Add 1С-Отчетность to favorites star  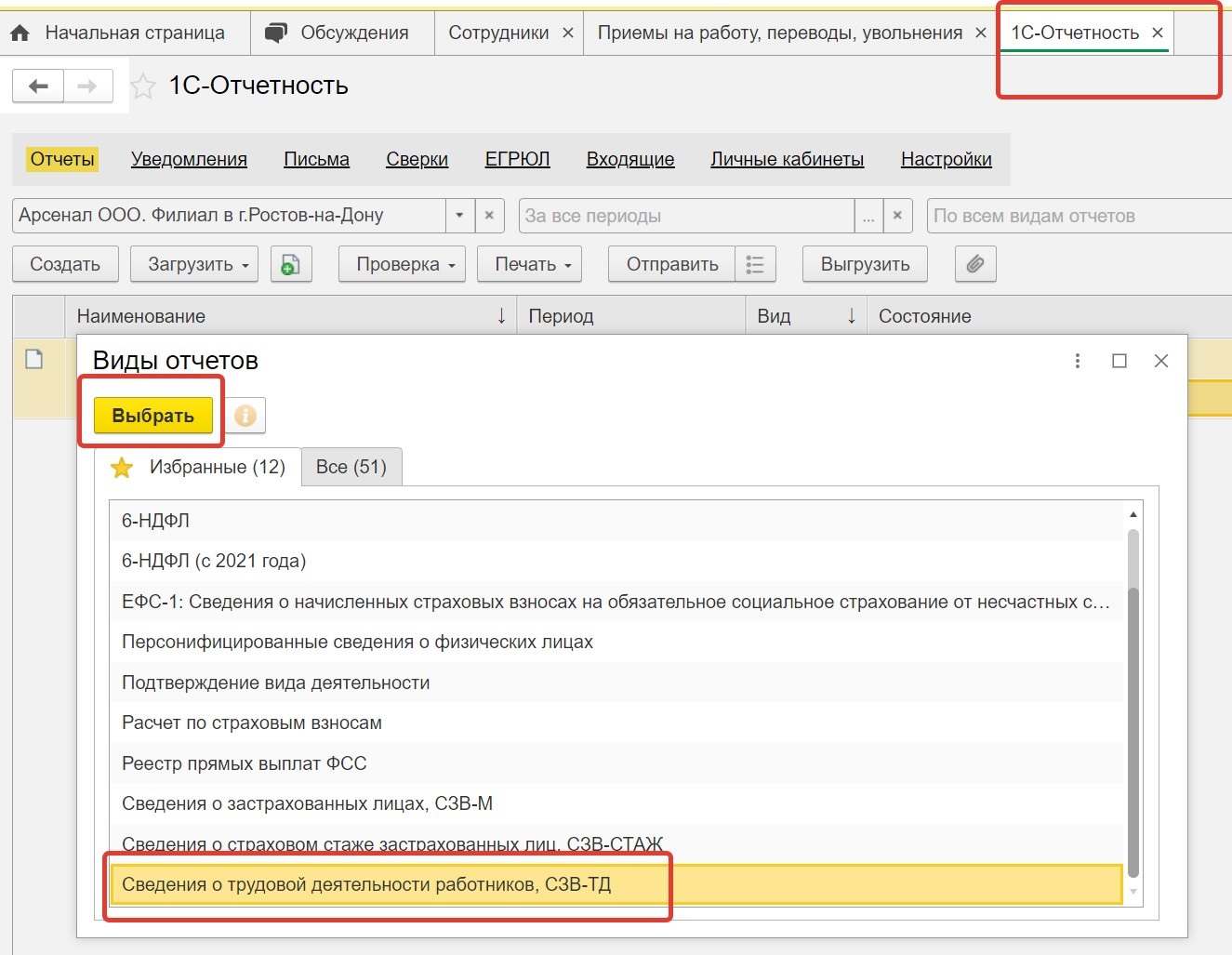coord(143,86)
